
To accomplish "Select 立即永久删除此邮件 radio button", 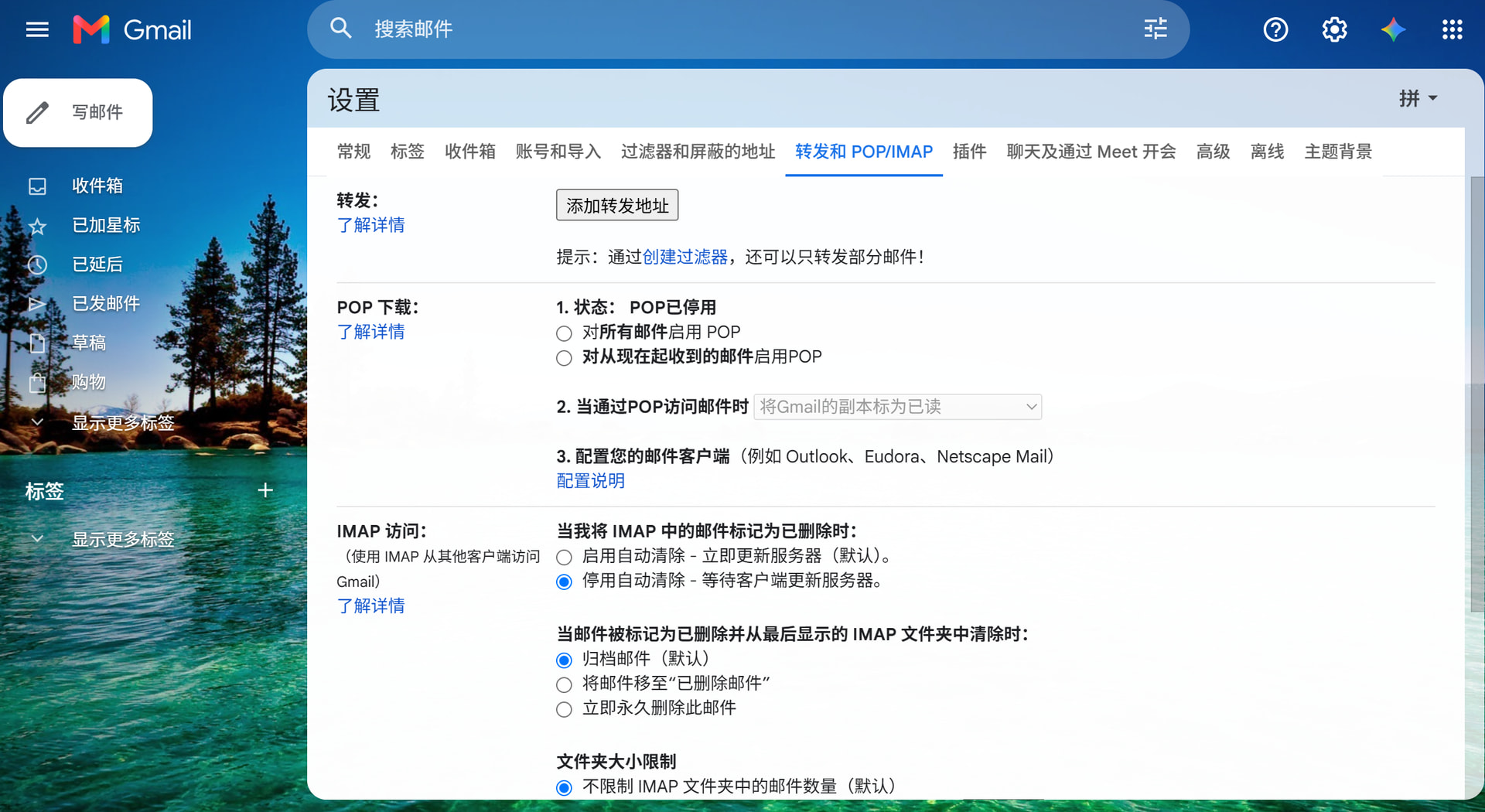I will pyautogui.click(x=564, y=709).
